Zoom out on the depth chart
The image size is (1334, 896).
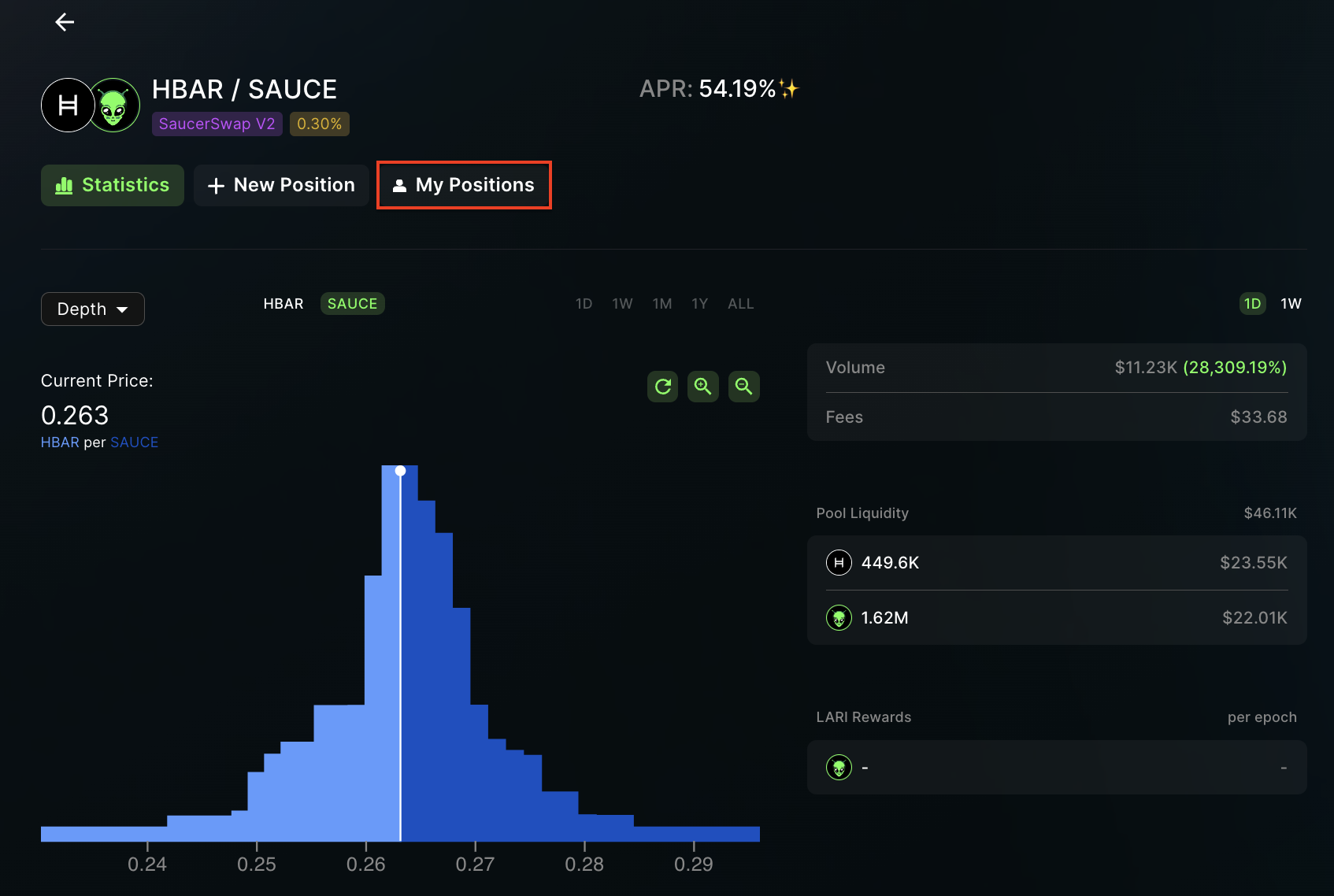pyautogui.click(x=744, y=387)
